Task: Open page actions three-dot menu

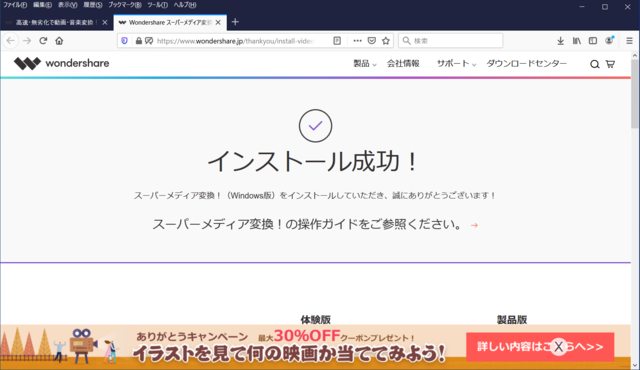Action: [x=357, y=41]
